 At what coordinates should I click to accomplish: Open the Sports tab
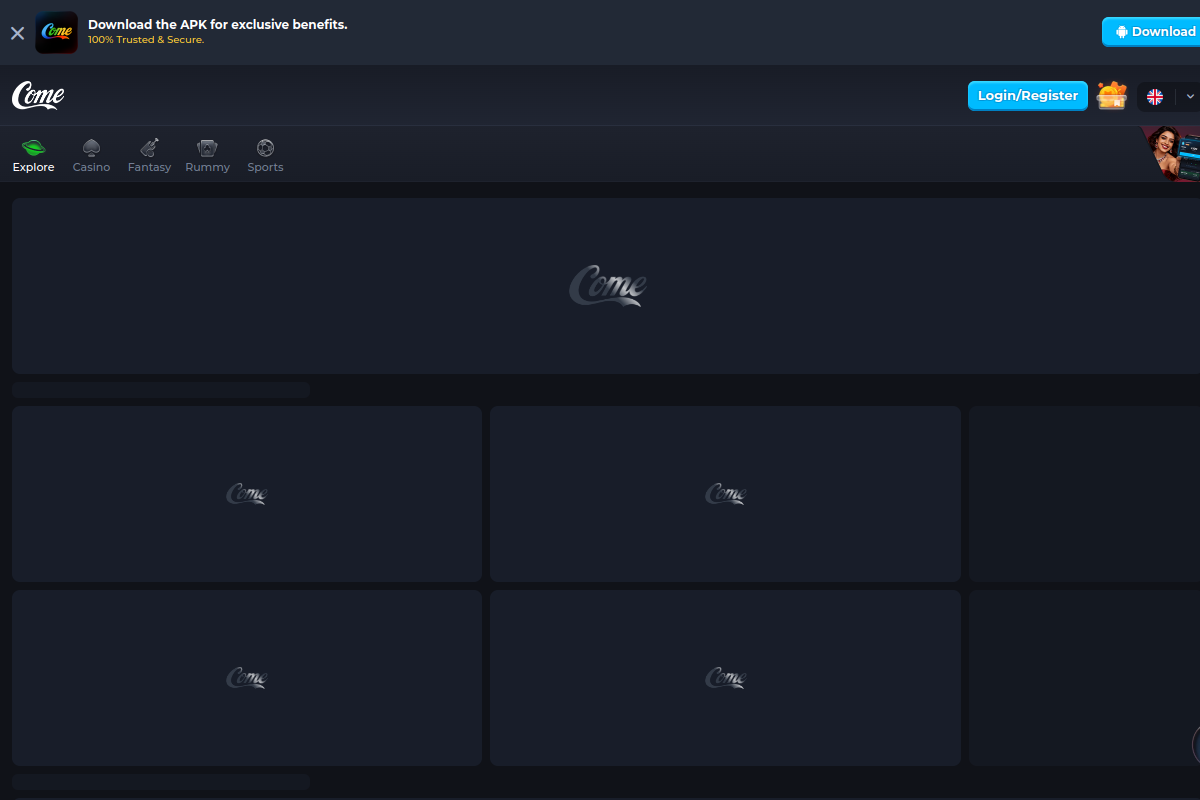(265, 156)
